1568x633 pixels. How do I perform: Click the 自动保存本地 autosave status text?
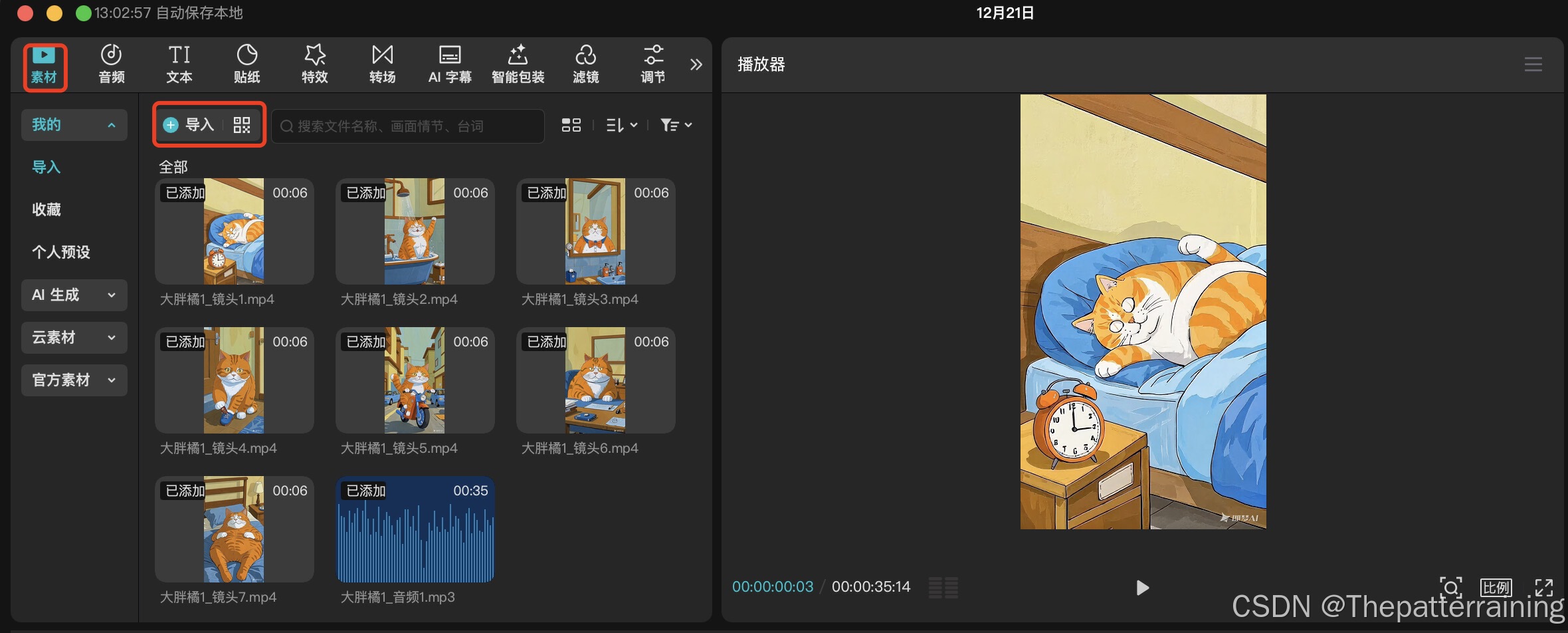coord(199,13)
